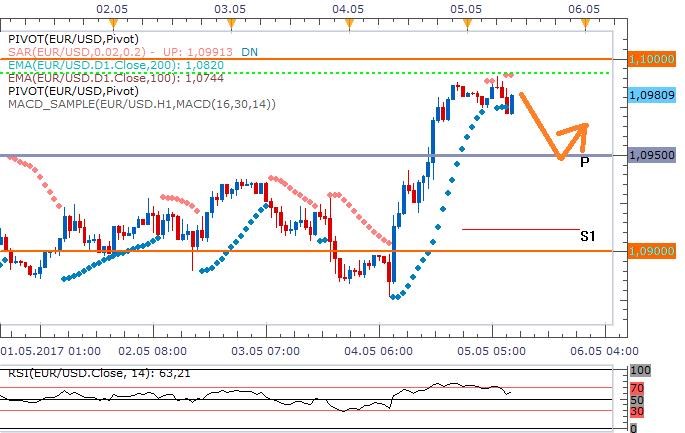Click the orange marker under 03.05

(232, 21)
